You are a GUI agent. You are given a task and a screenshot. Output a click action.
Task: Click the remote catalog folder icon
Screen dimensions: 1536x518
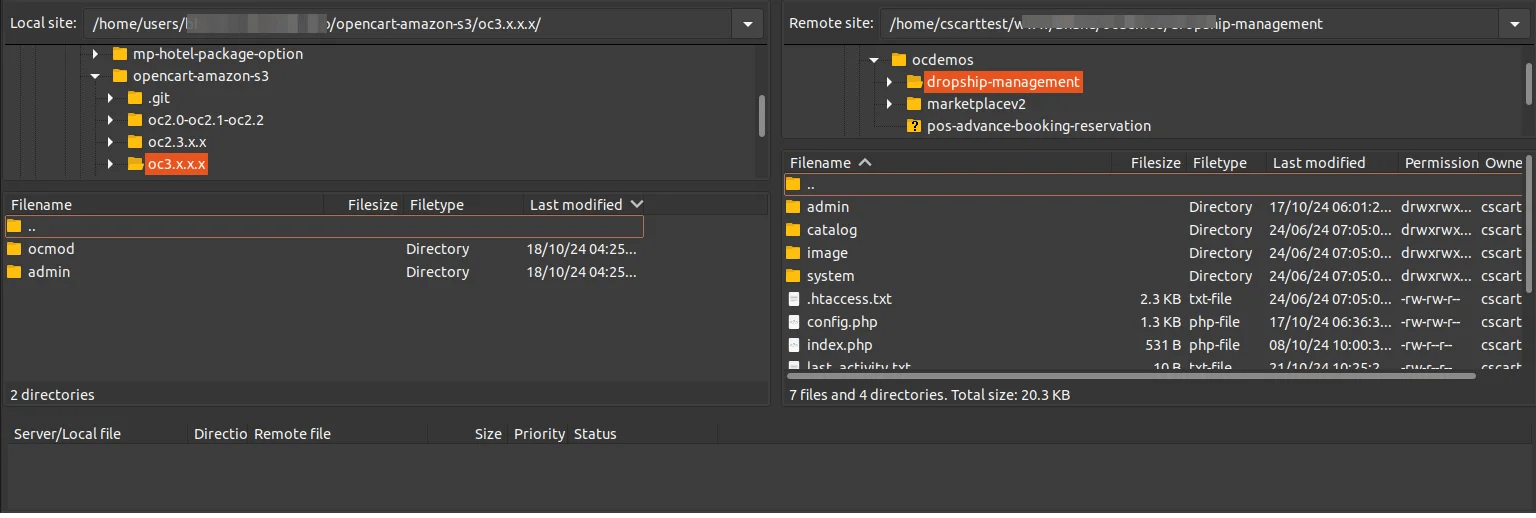coord(794,230)
